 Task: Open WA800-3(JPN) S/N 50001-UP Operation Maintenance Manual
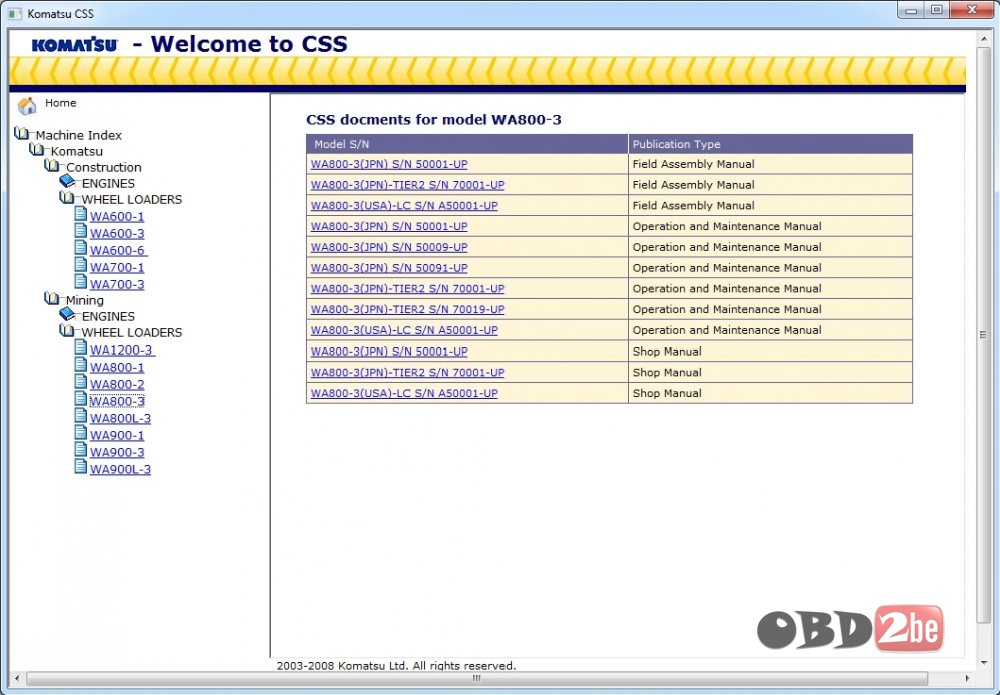click(389, 226)
